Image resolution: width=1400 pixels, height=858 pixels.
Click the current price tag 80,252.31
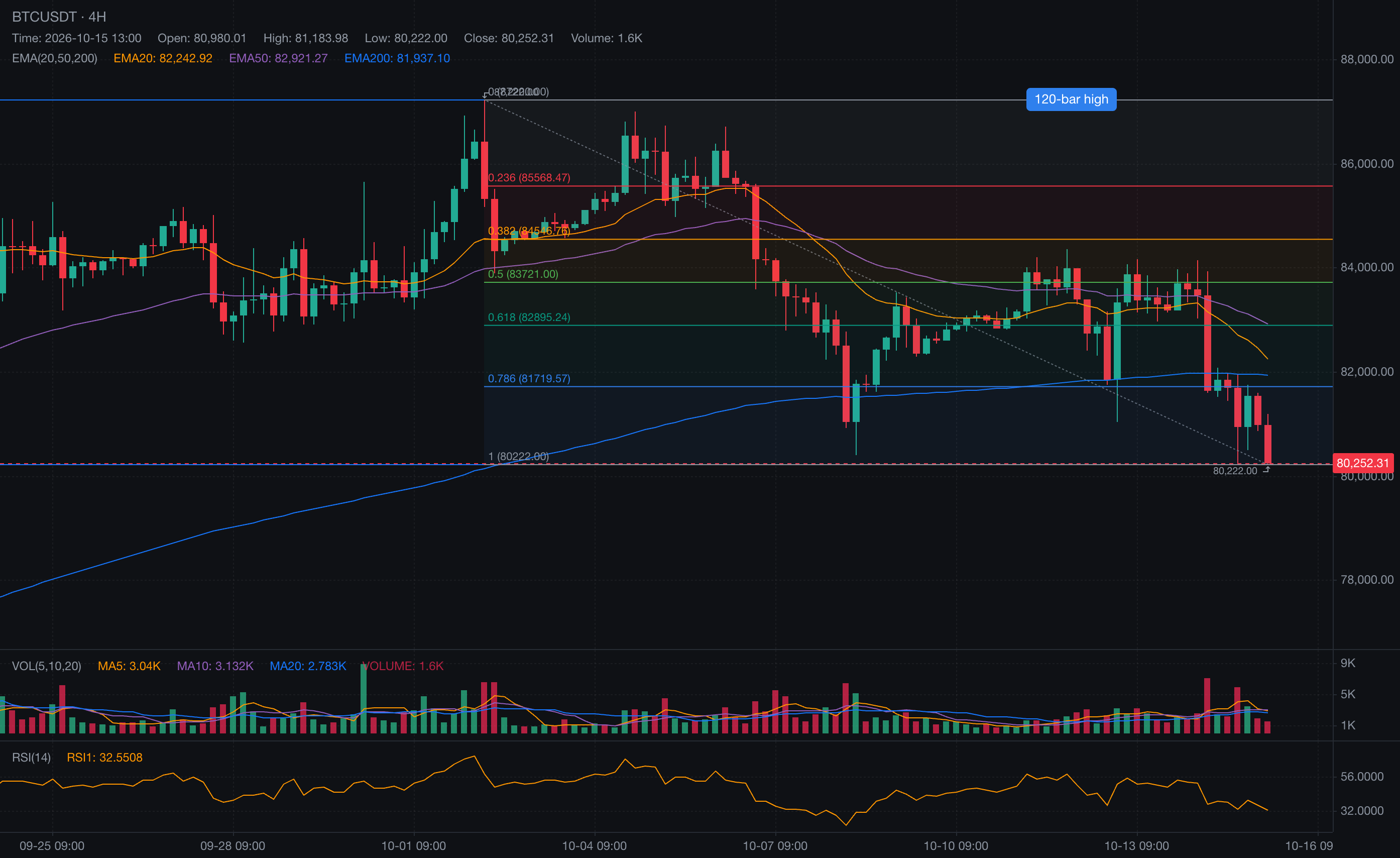click(x=1362, y=463)
